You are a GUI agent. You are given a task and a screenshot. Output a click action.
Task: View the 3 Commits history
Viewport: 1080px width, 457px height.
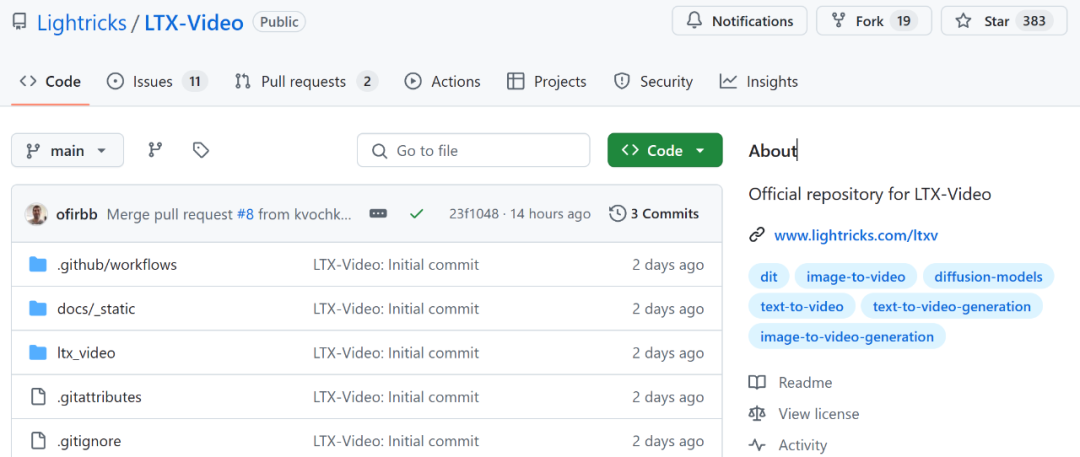[654, 214]
